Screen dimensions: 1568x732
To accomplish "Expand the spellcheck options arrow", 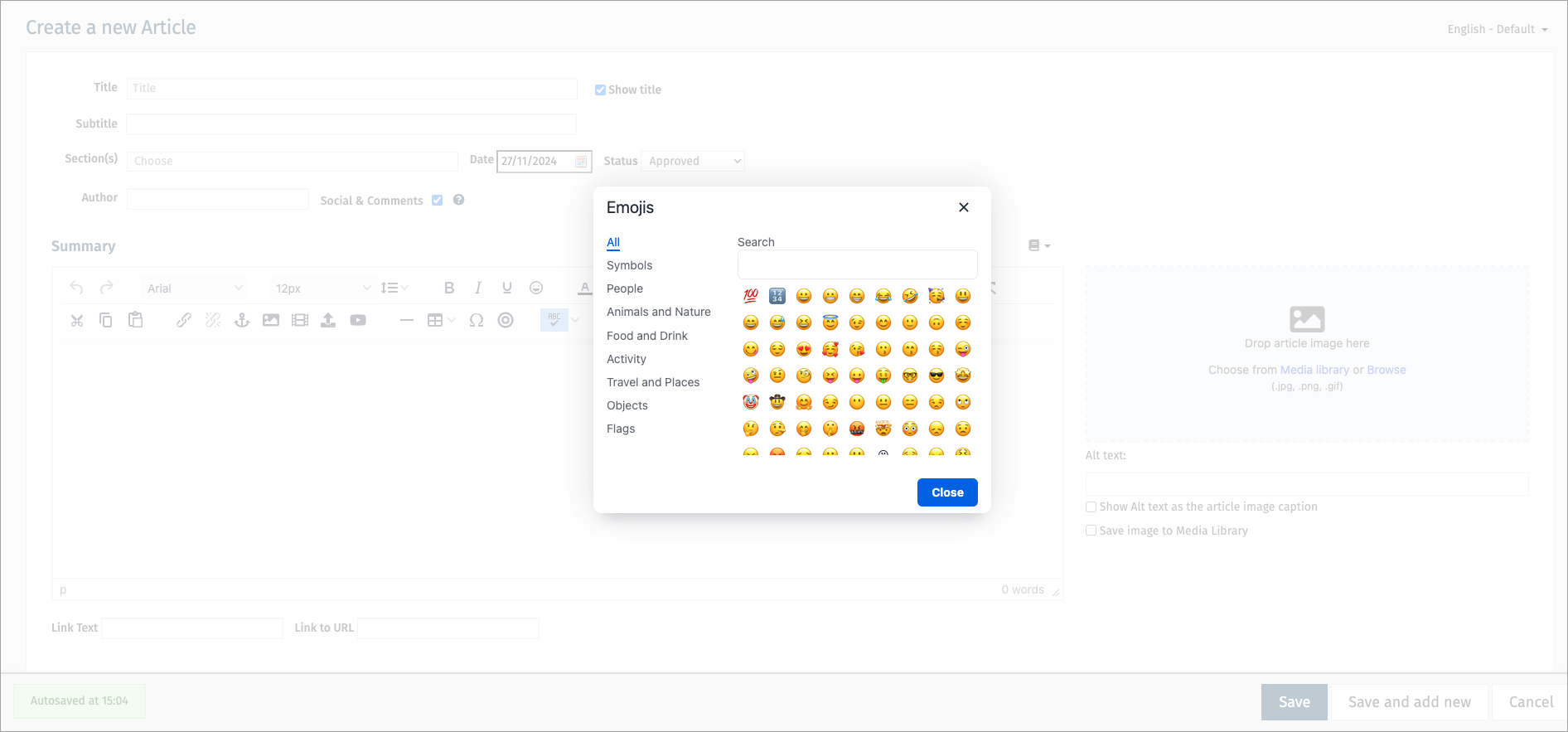I will point(575,320).
